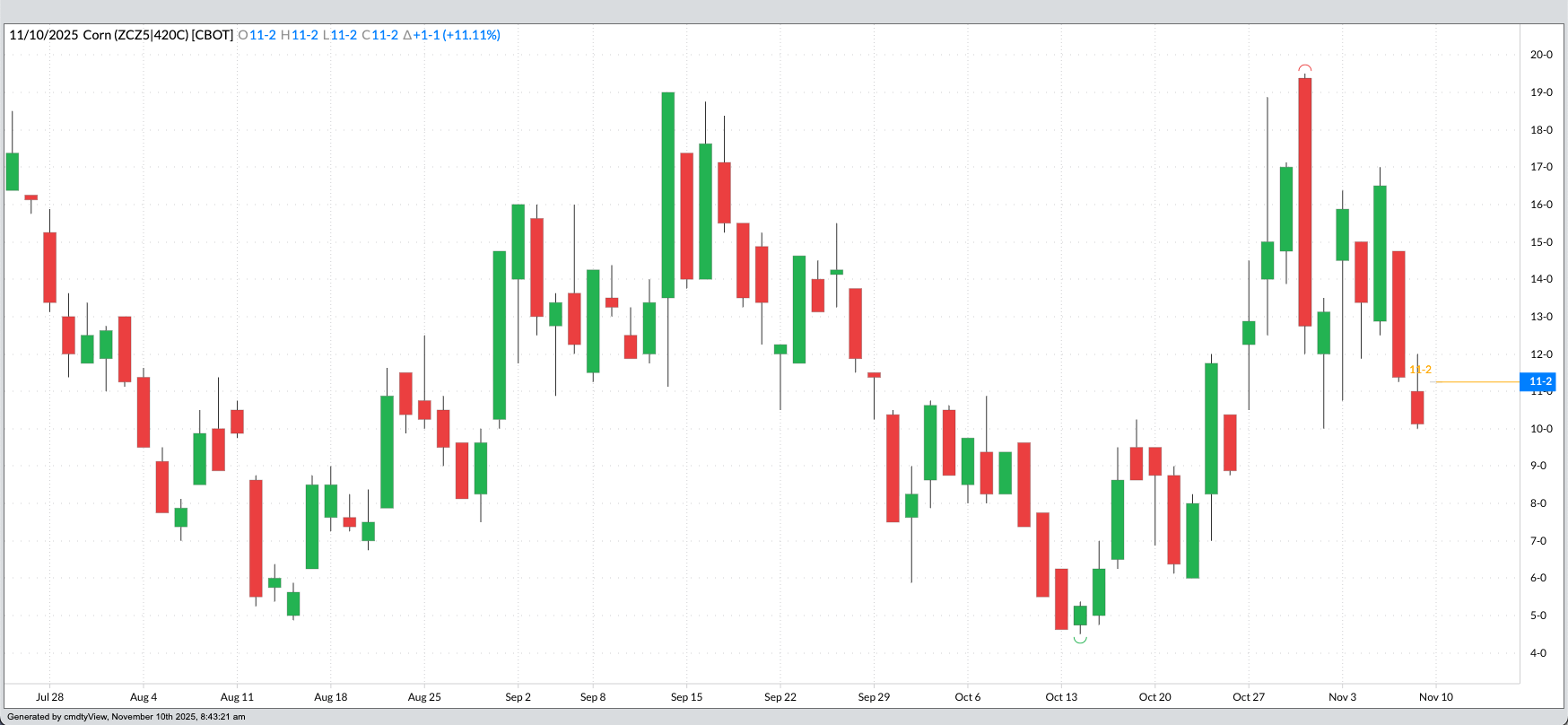The image size is (1568, 725).
Task: Select the close value C 11-2
Action: point(380,35)
